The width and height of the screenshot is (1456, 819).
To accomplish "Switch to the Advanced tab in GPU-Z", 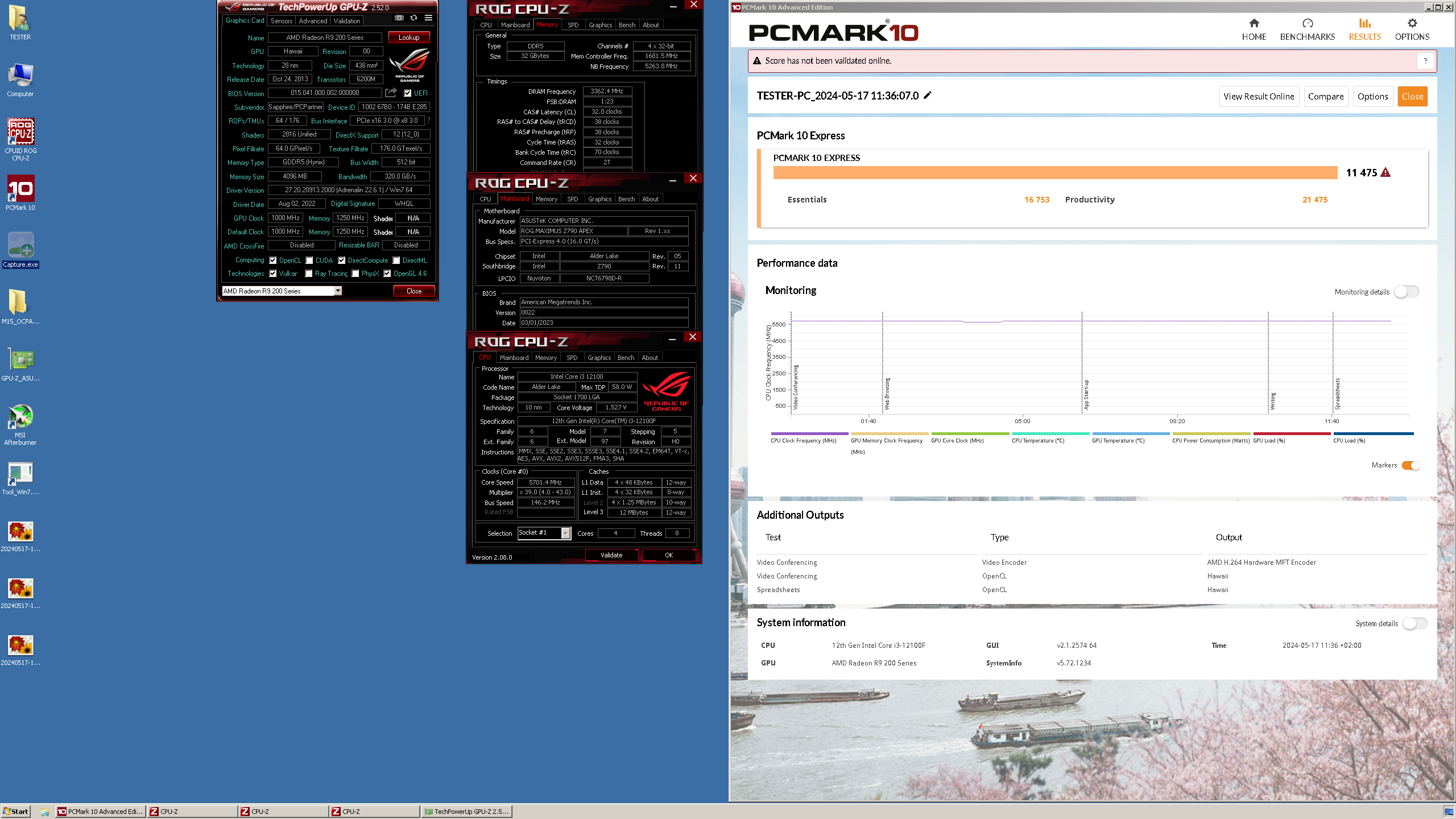I will tap(313, 21).
